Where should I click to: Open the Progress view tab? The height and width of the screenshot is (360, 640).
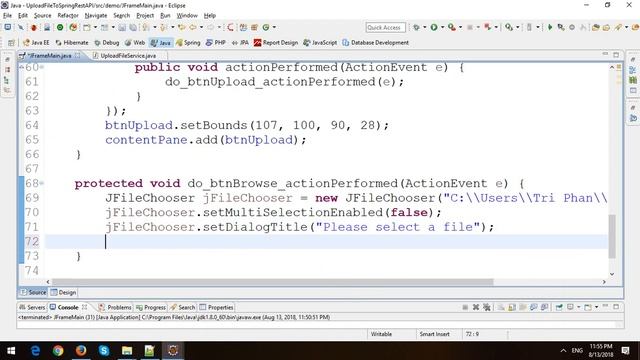(151, 307)
